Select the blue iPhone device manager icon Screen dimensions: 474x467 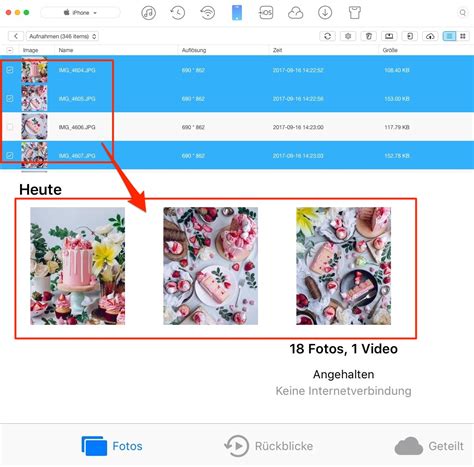237,13
